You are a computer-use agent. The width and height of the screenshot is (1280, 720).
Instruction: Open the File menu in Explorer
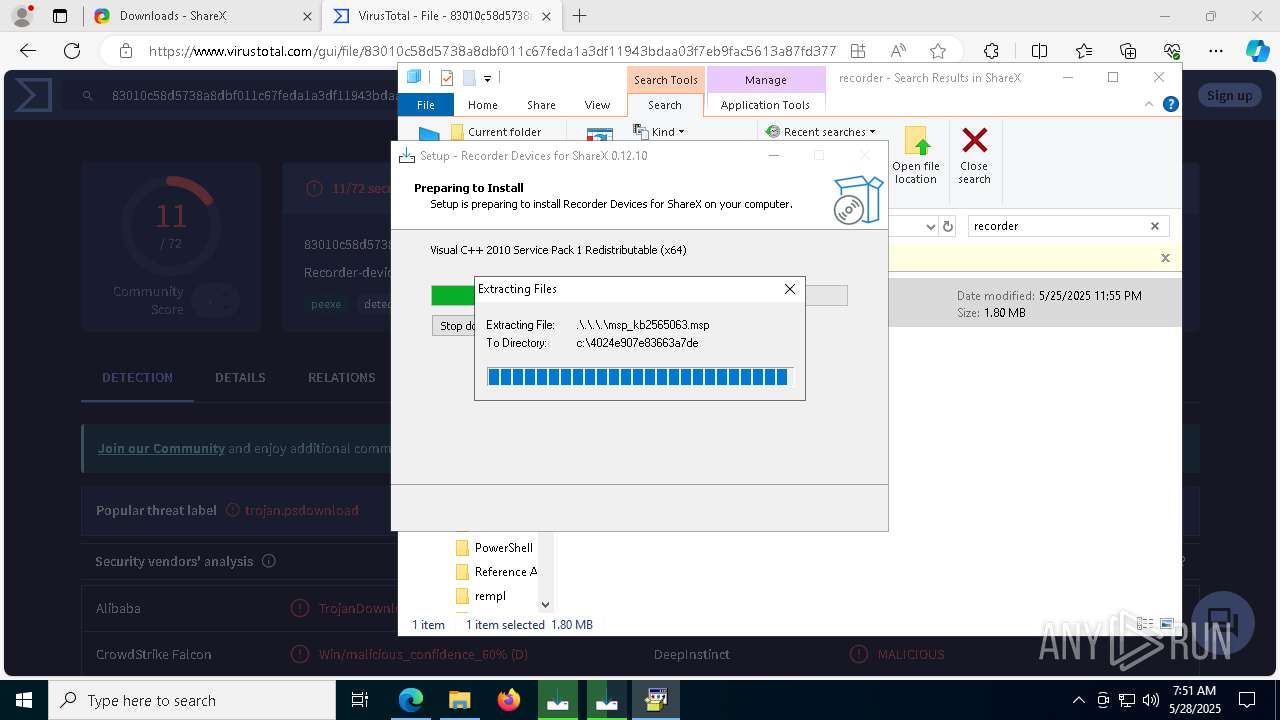tap(426, 105)
